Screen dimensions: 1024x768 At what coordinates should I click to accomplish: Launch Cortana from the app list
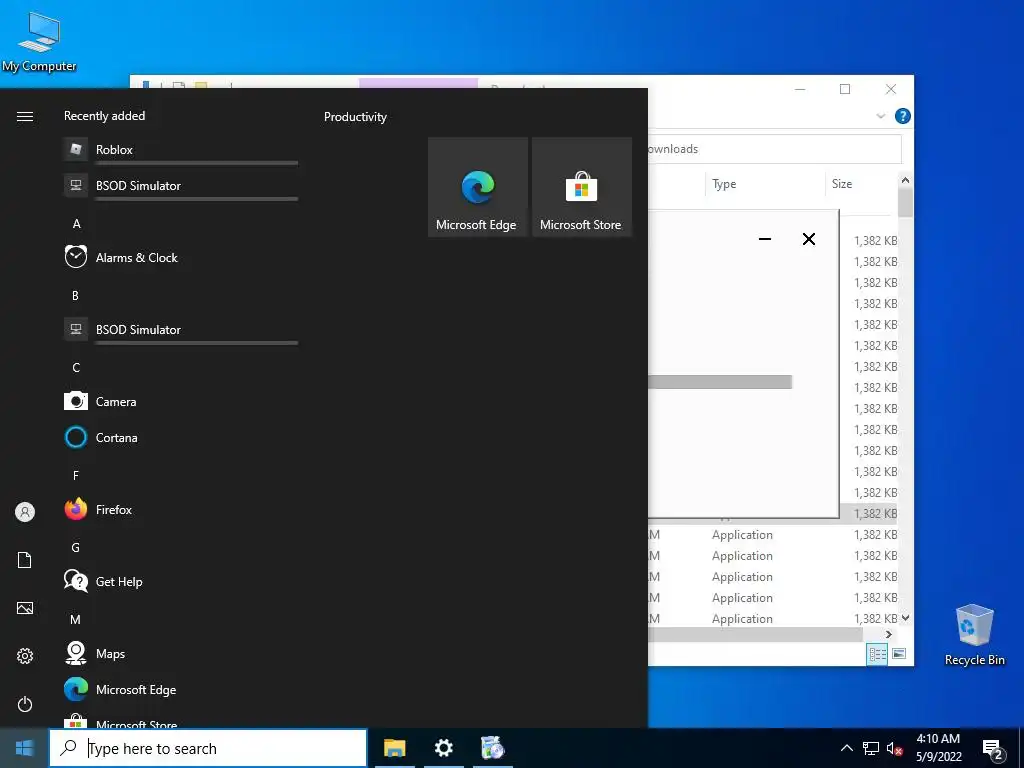pyautogui.click(x=181, y=438)
